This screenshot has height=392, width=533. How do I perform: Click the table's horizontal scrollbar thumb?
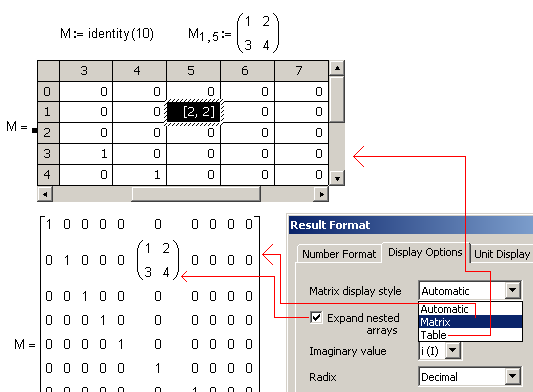coord(196,194)
